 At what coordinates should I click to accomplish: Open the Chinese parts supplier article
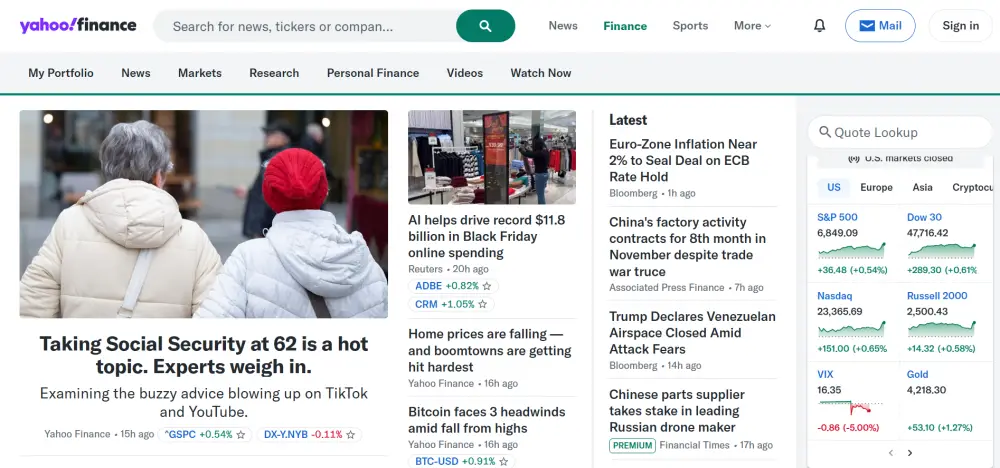point(677,411)
